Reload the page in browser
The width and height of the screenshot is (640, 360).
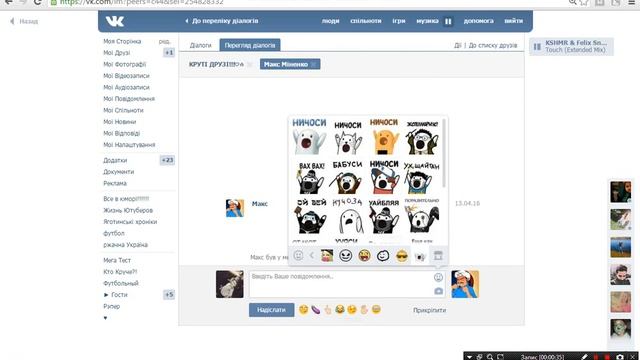coord(37,2)
